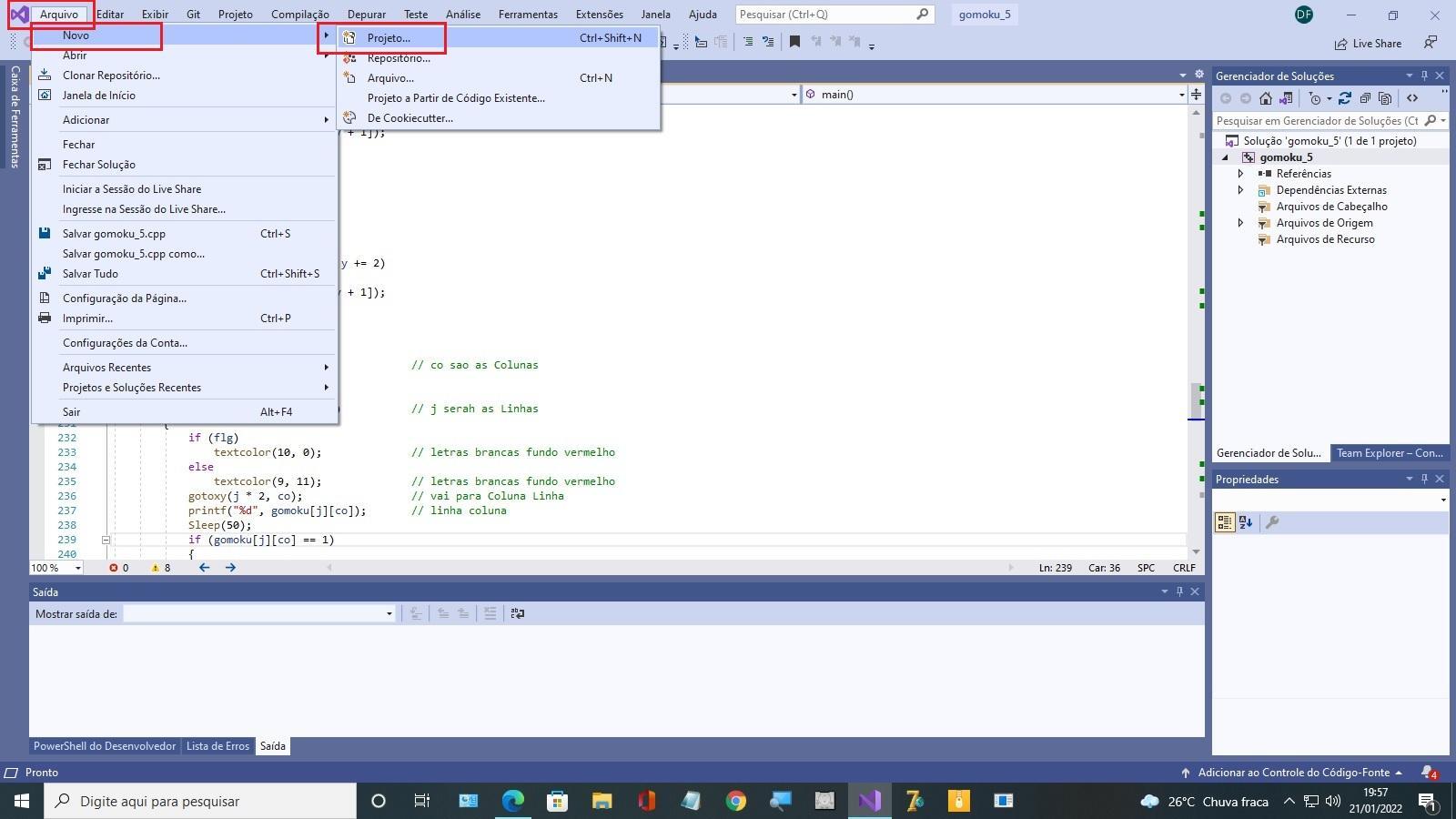Pin toggle for the Saída panel
This screenshot has height=819, width=1456.
click(1179, 591)
